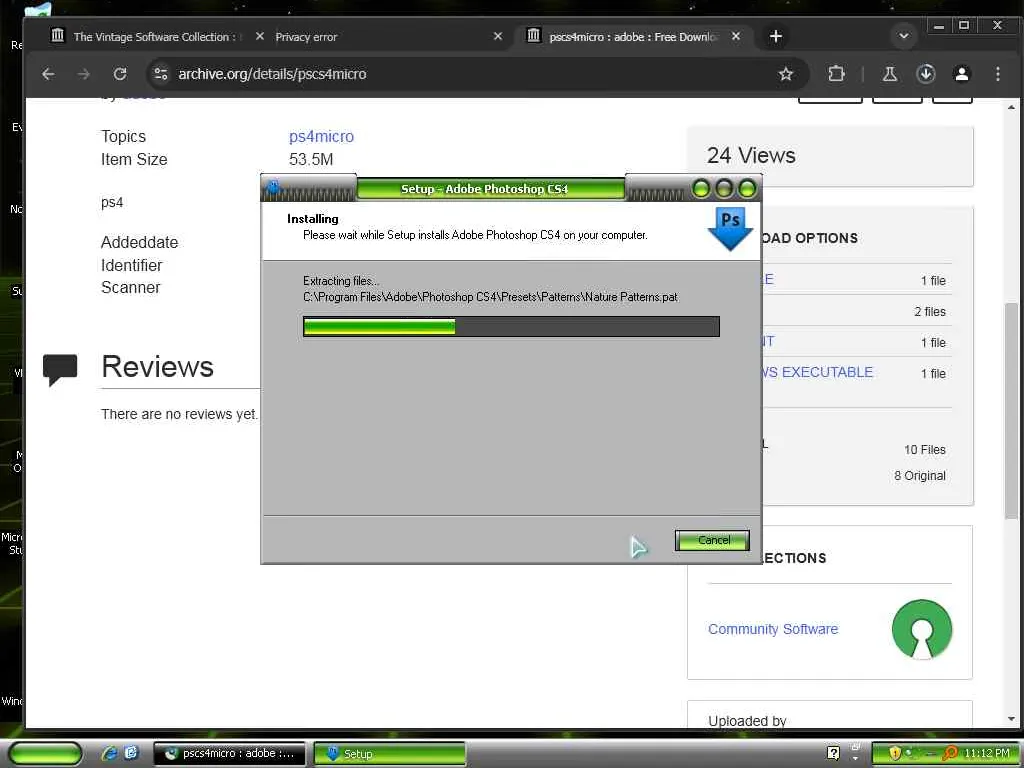
Task: Click the "Uploaded by" label
Action: click(747, 720)
